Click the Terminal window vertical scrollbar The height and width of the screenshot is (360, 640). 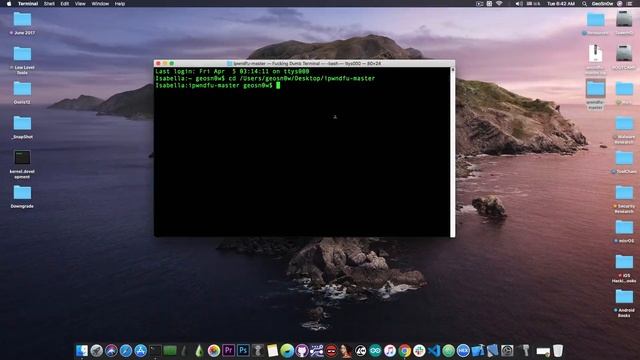tap(452, 152)
